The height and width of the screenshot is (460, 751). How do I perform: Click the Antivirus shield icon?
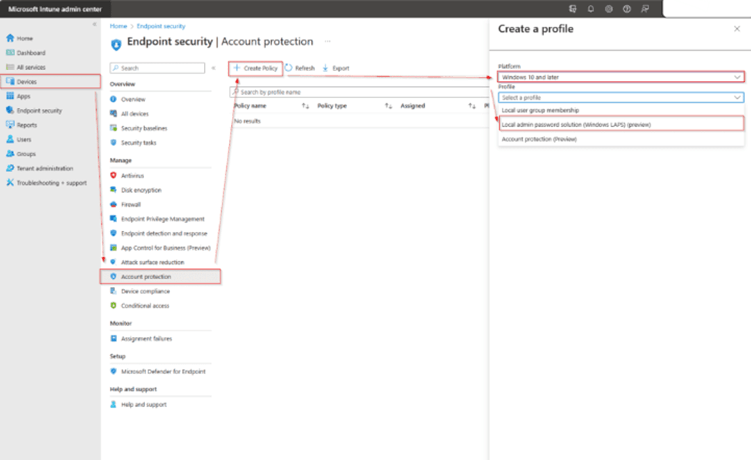[x=114, y=175]
